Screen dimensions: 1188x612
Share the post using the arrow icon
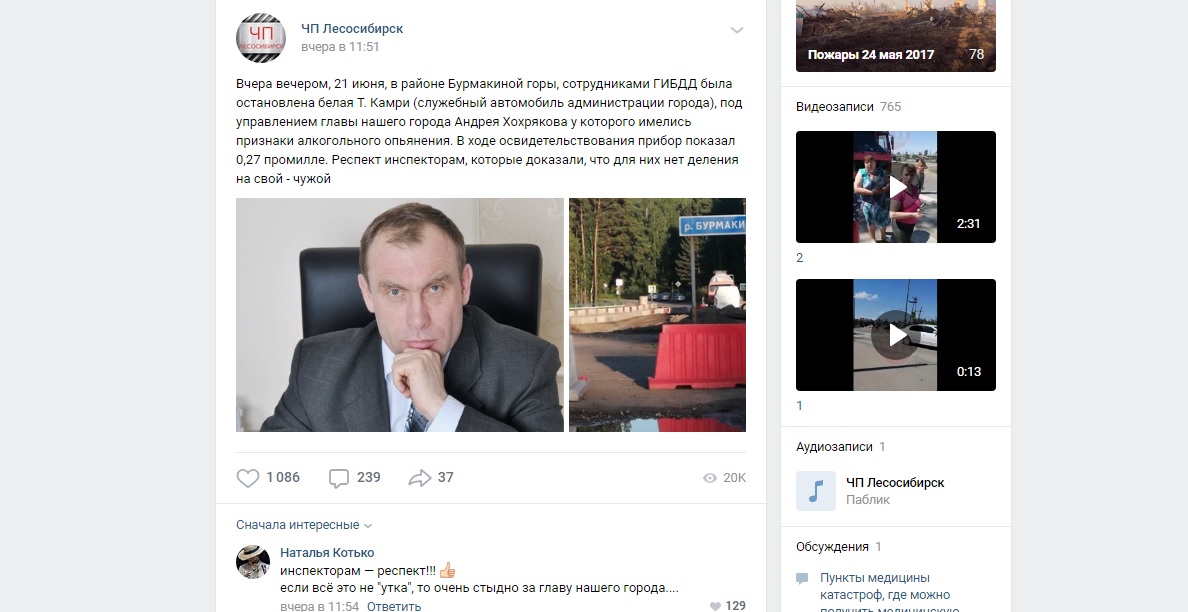[x=420, y=478]
